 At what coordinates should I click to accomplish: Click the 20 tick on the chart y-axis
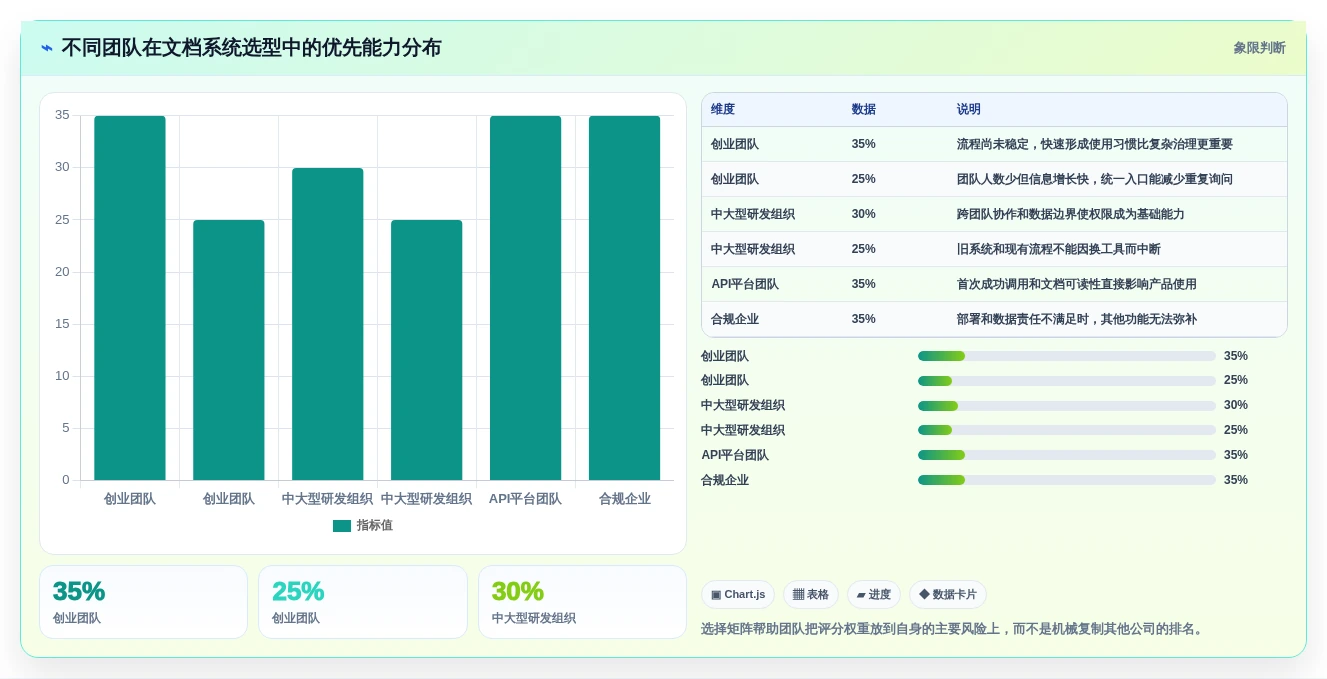point(62,272)
